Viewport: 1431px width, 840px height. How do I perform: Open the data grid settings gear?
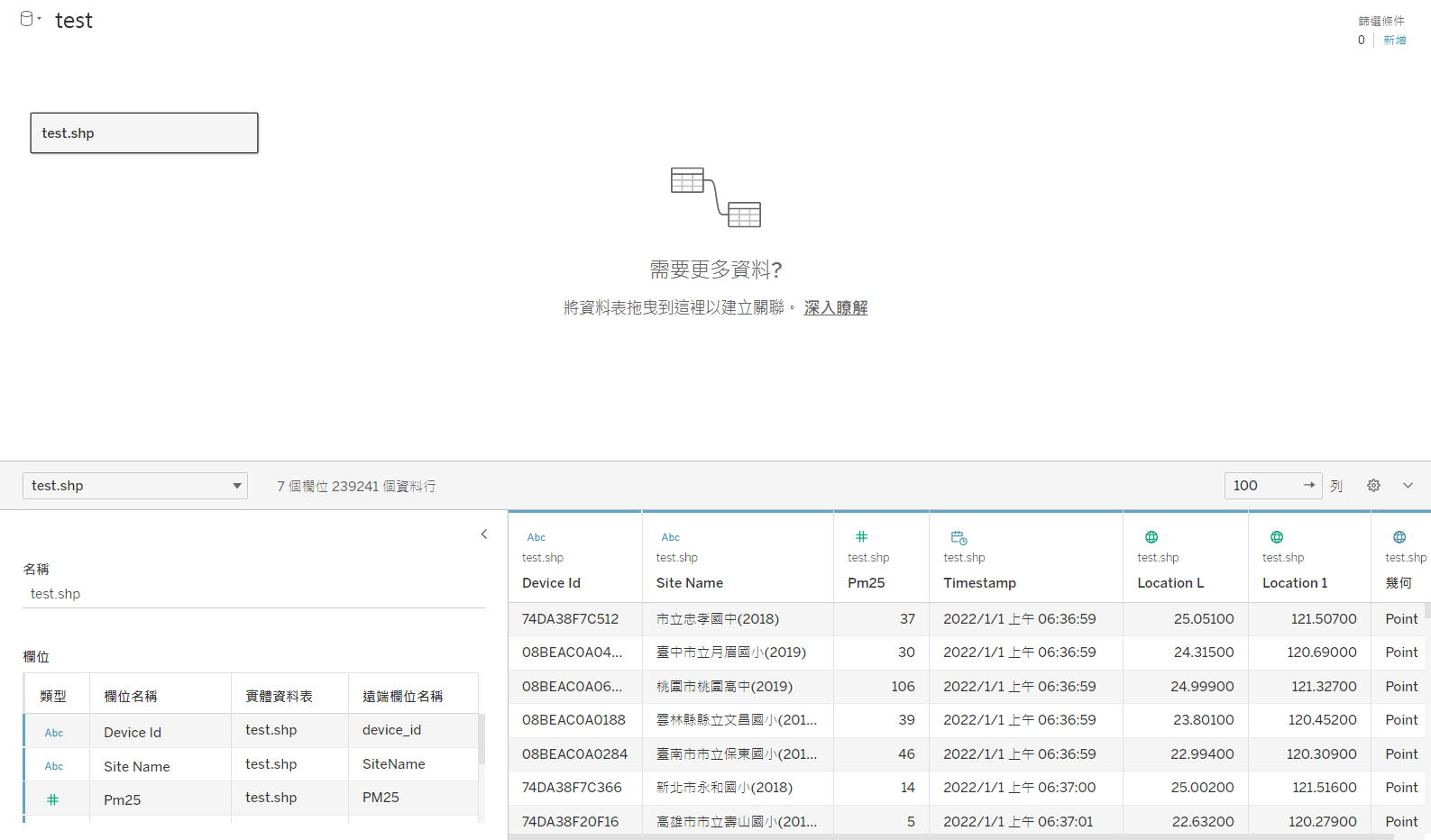coord(1373,485)
